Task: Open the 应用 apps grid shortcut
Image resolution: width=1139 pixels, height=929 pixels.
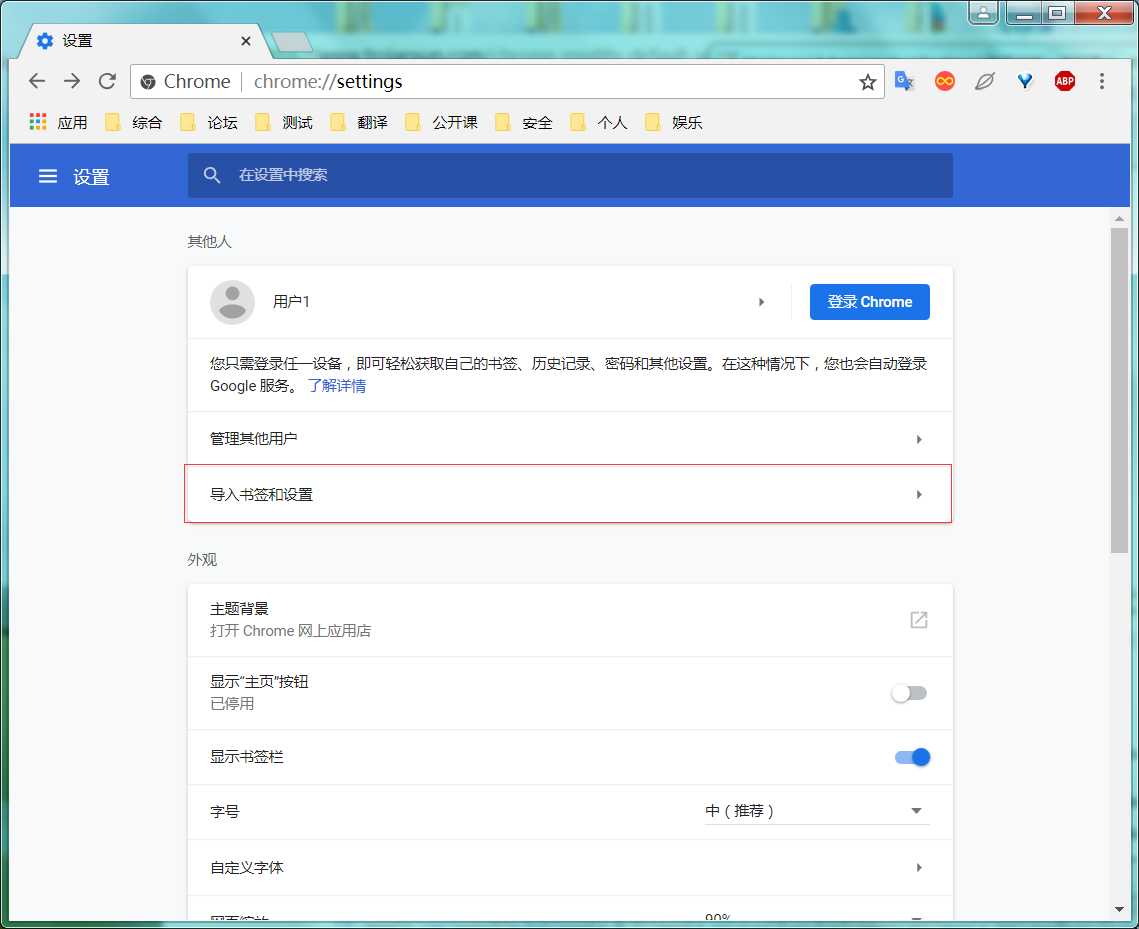Action: click(58, 122)
